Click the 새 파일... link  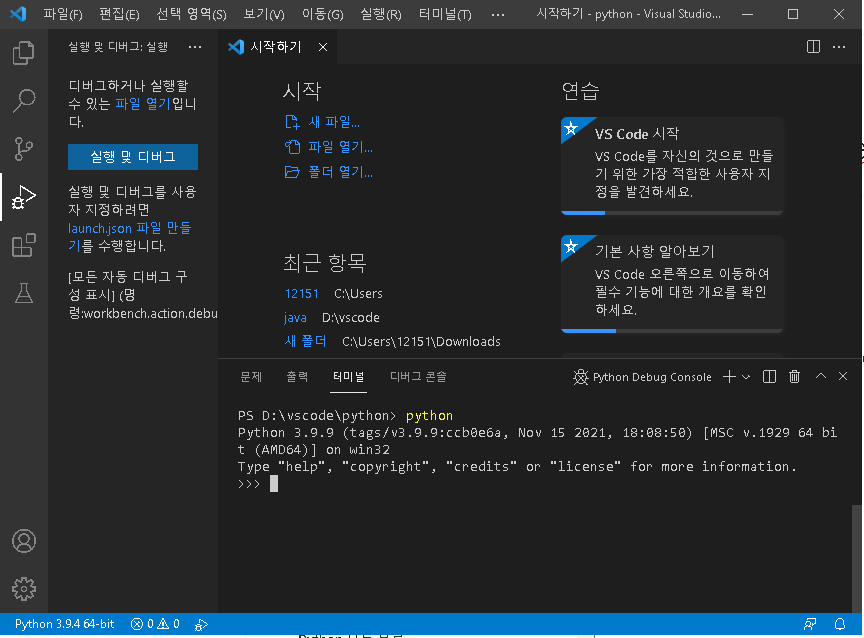[322, 122]
